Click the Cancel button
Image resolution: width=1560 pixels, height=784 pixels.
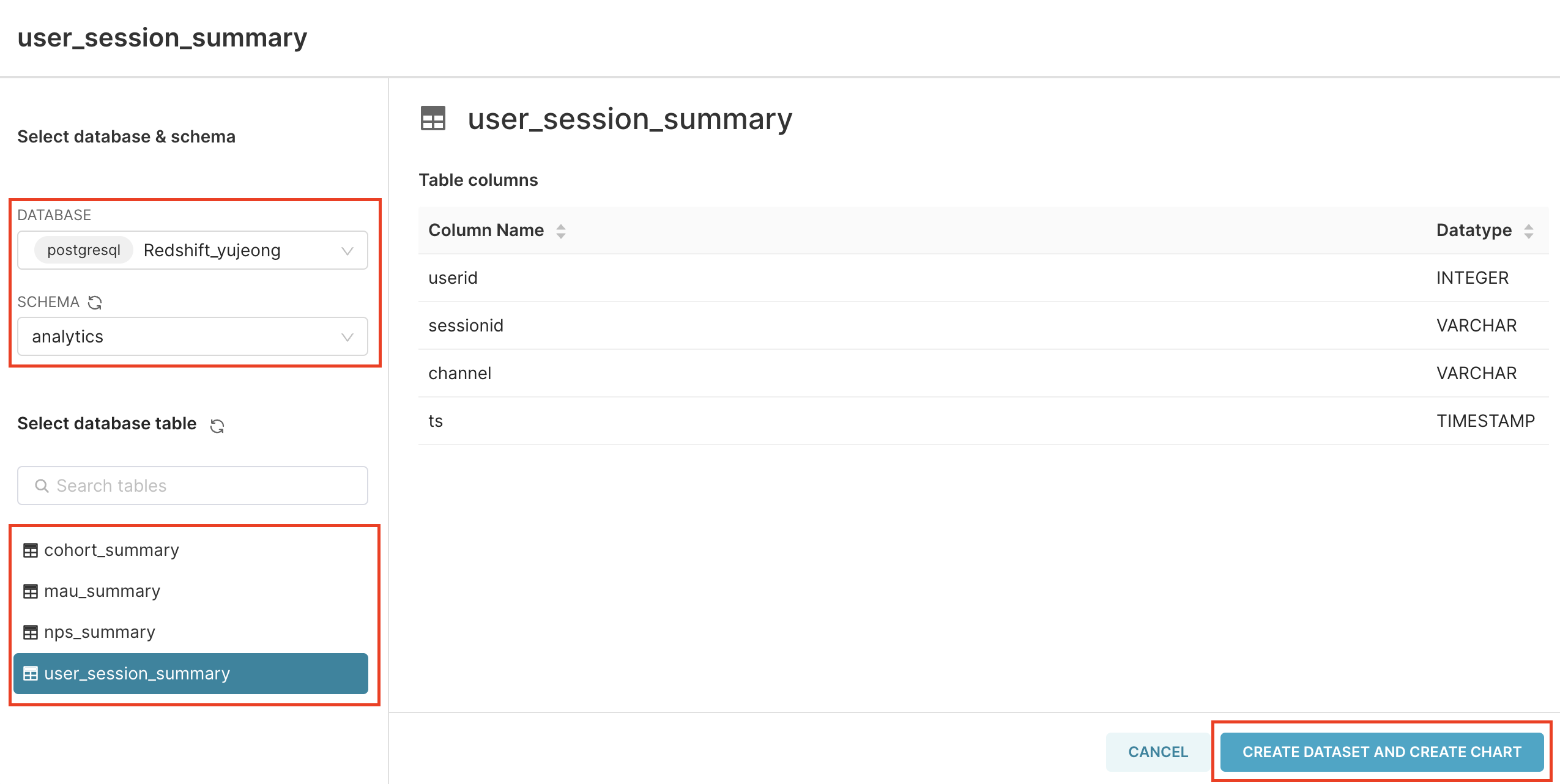pyautogui.click(x=1158, y=752)
